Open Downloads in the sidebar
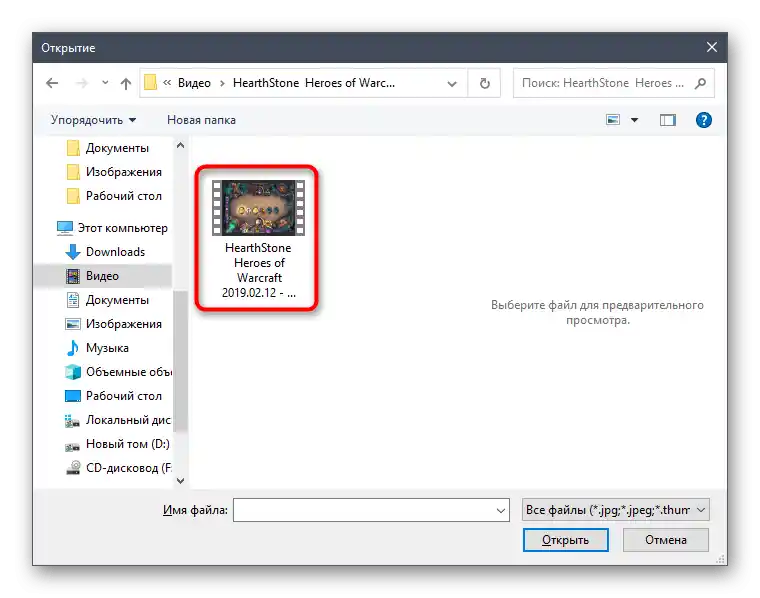The height and width of the screenshot is (598, 760). click(105, 252)
